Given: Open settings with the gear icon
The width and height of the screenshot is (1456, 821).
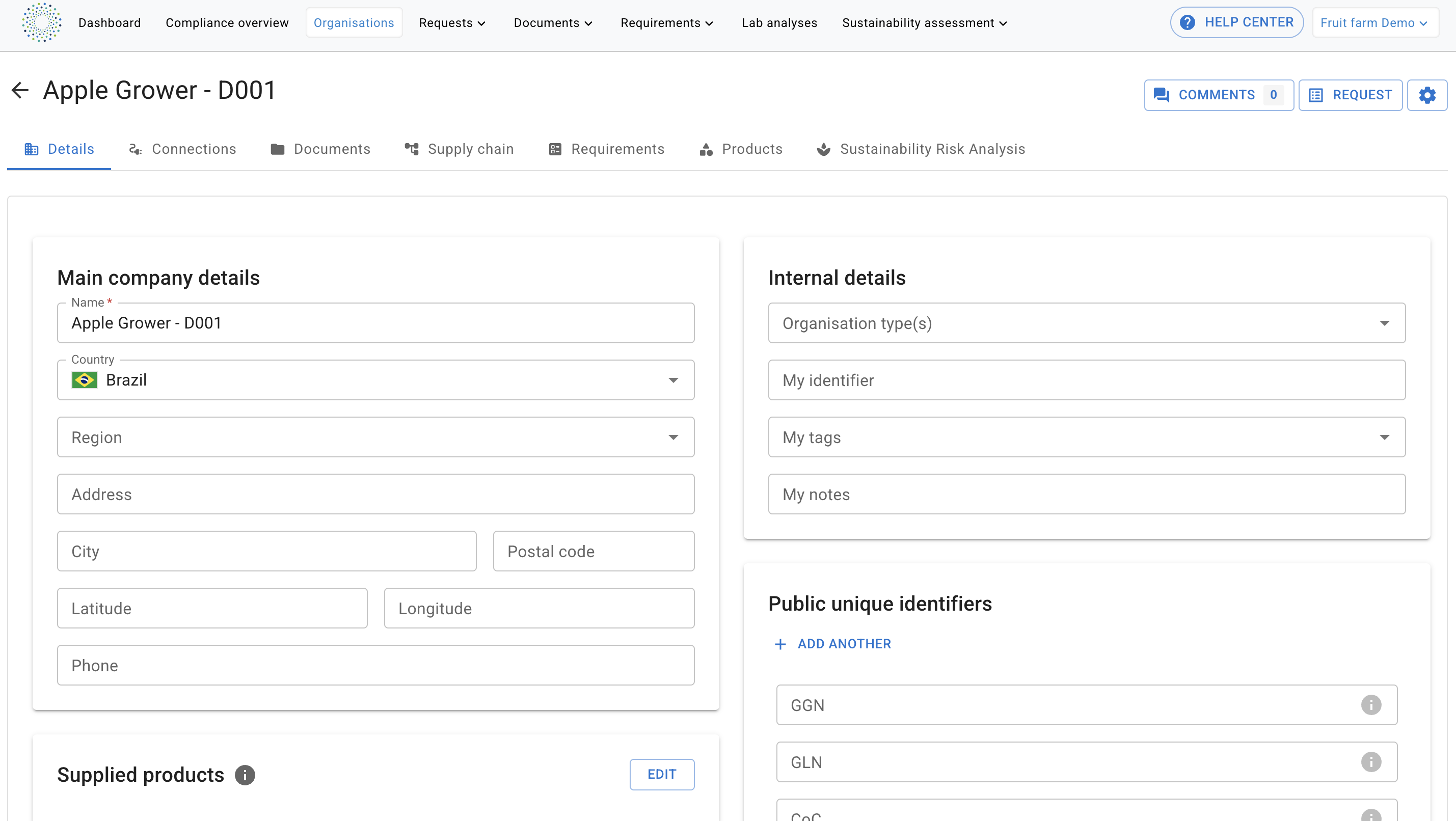Looking at the screenshot, I should tap(1426, 95).
